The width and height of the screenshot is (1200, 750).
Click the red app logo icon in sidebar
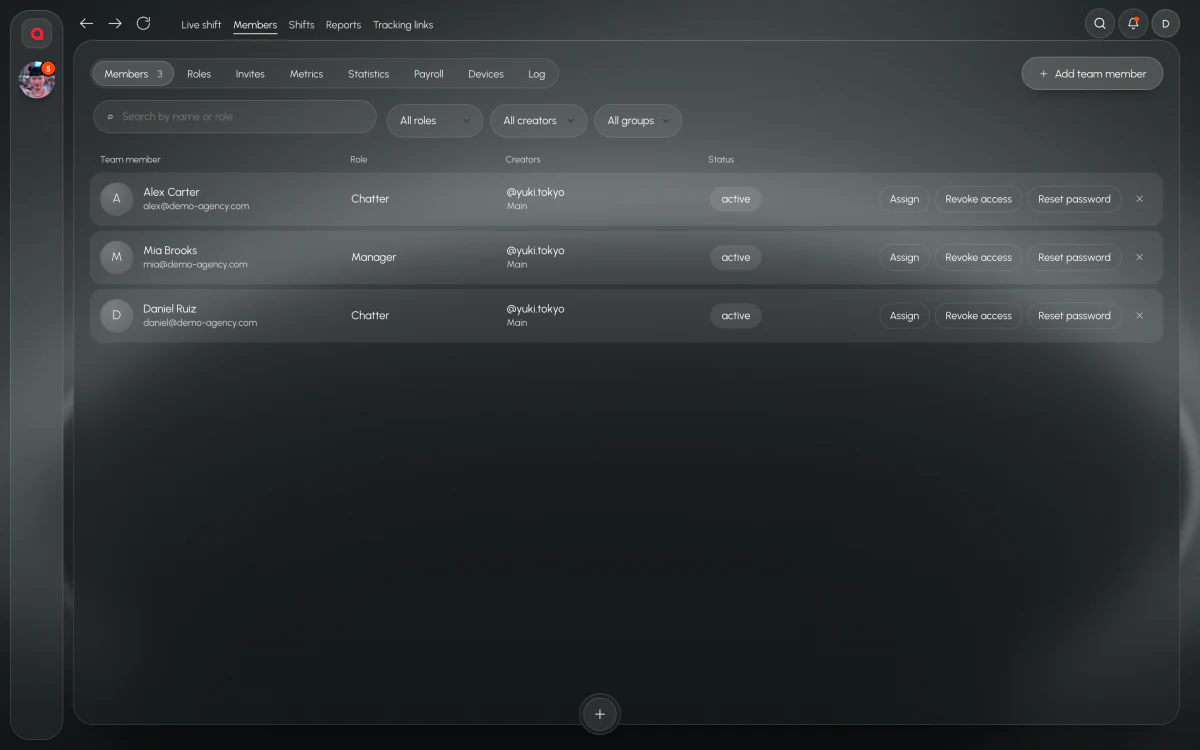pos(37,34)
